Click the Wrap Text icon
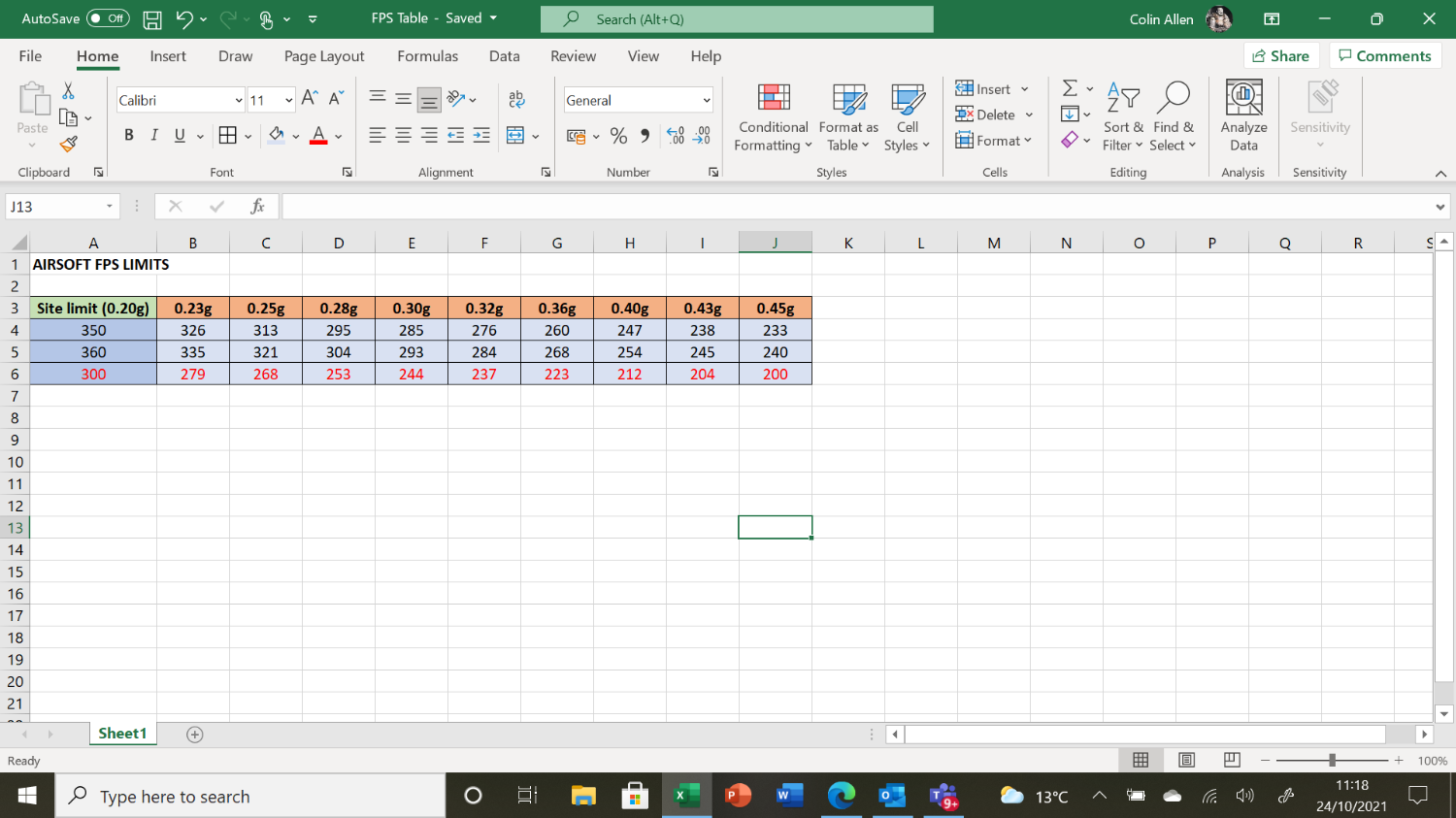The height and width of the screenshot is (818, 1456). (x=516, y=99)
